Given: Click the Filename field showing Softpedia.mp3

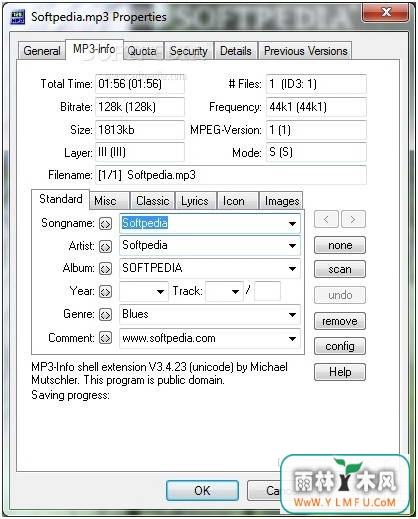Looking at the screenshot, I should coord(231,175).
